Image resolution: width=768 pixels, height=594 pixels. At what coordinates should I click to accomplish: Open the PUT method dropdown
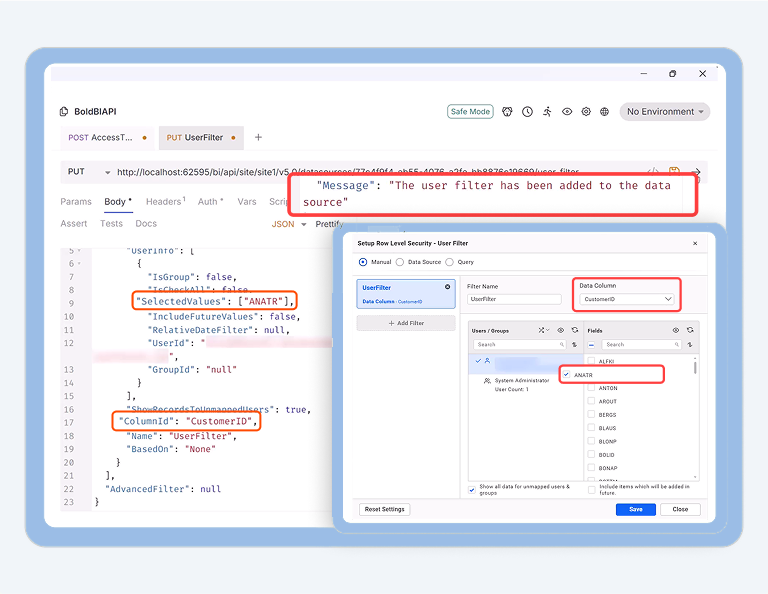[x=107, y=172]
